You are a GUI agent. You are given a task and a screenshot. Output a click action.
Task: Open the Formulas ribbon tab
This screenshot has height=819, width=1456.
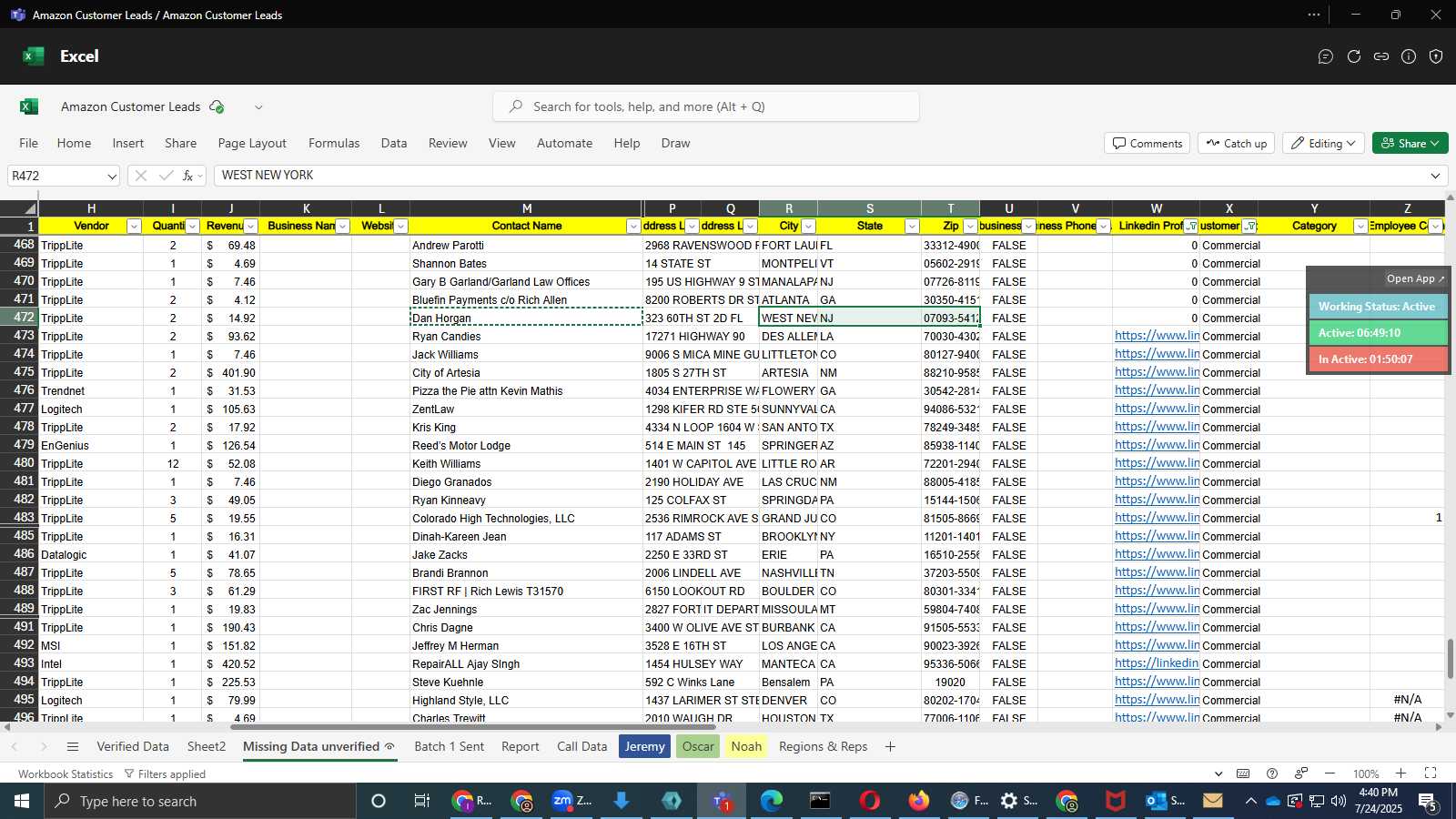click(334, 143)
